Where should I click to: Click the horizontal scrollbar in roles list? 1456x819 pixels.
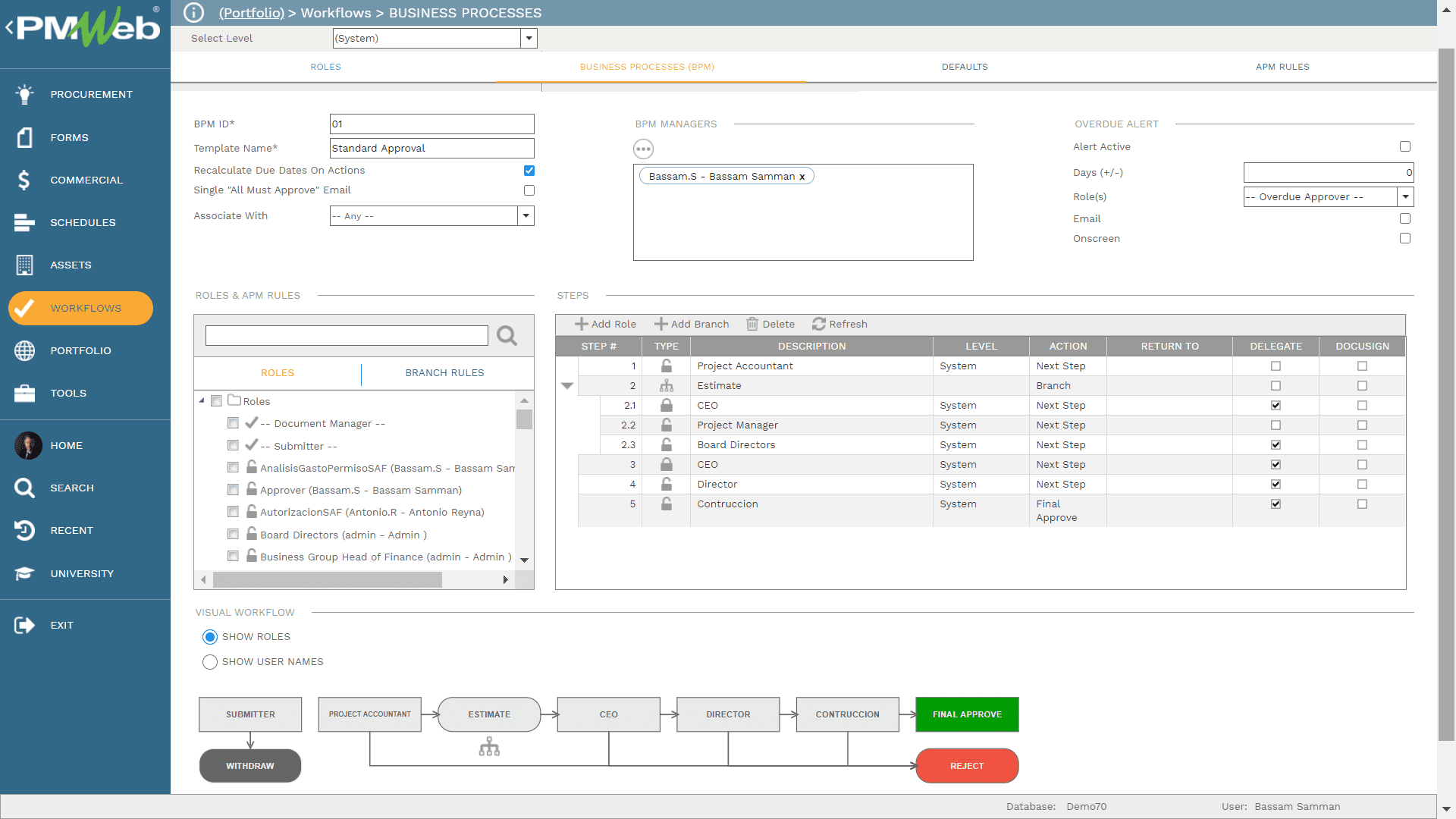coord(327,580)
